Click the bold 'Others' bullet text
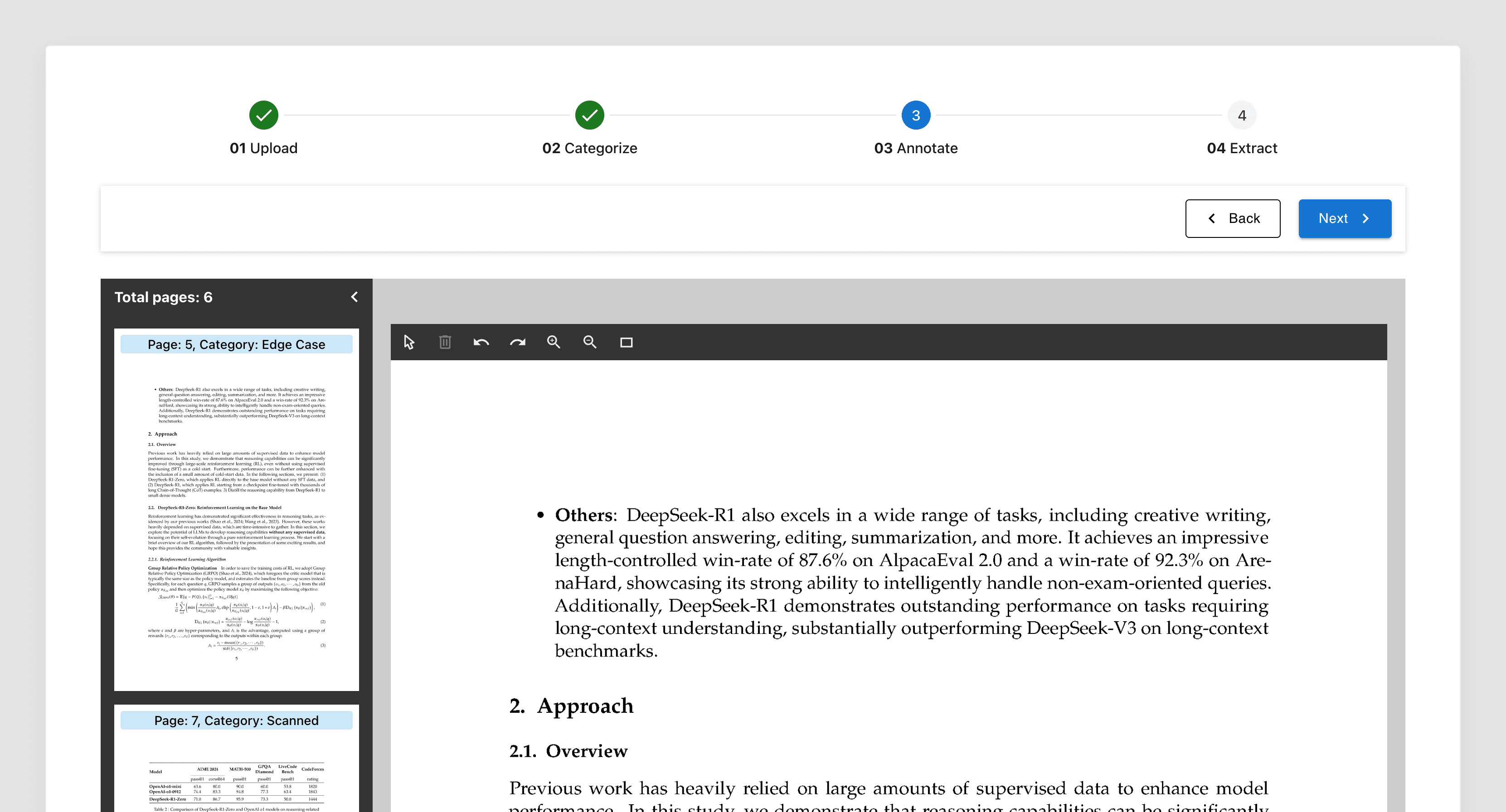 [x=583, y=515]
